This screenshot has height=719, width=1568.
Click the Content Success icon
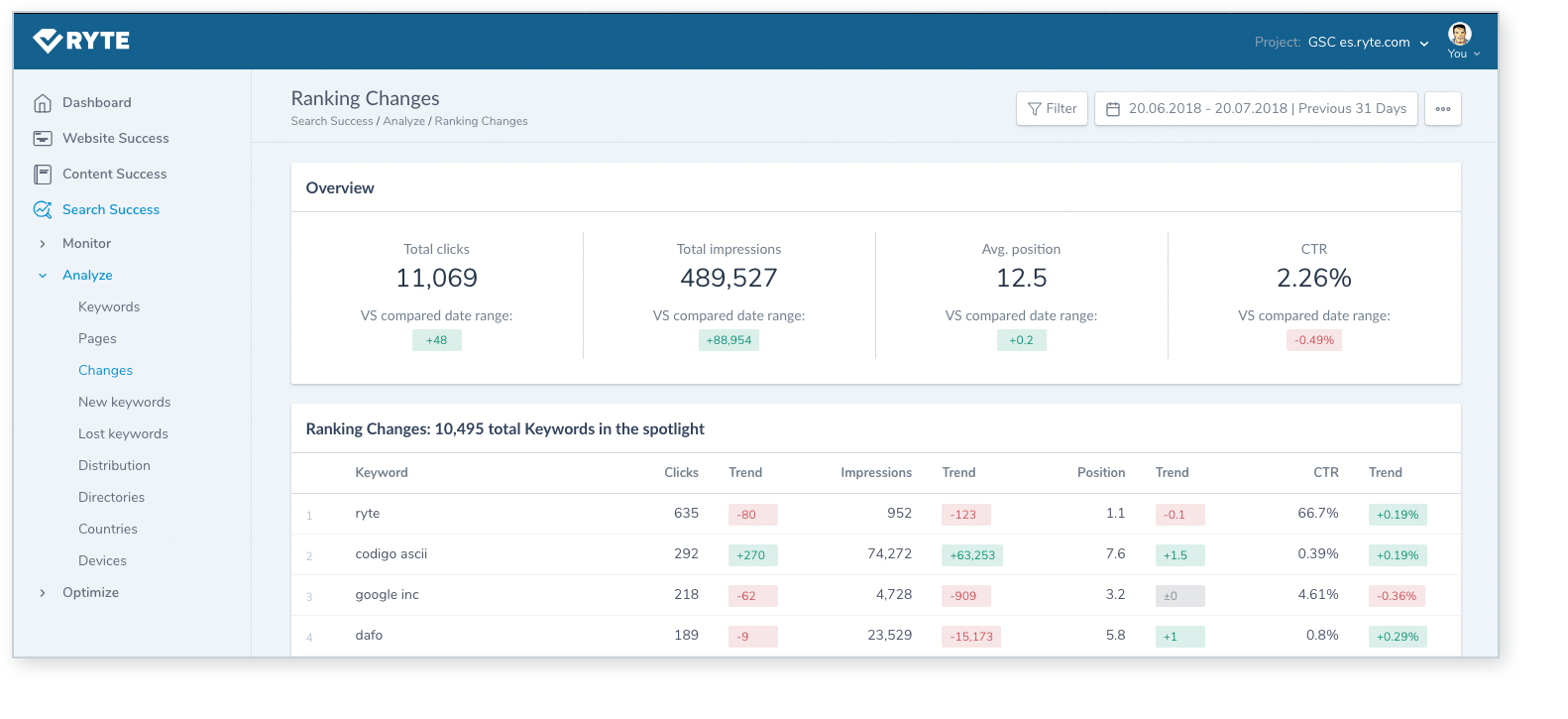coord(43,175)
